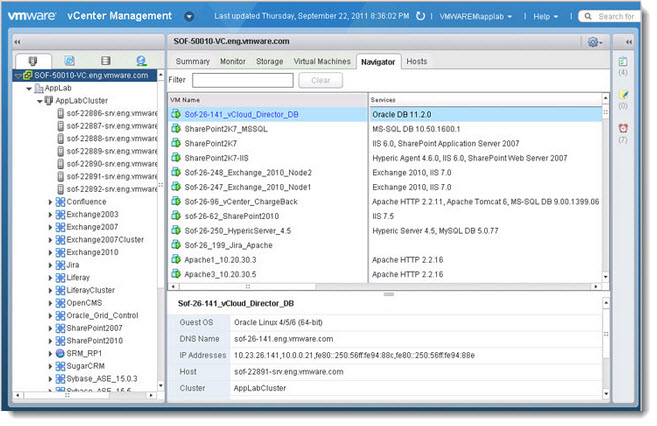This screenshot has width=657, height=426.
Task: Click the Search for field
Action: tap(611, 16)
